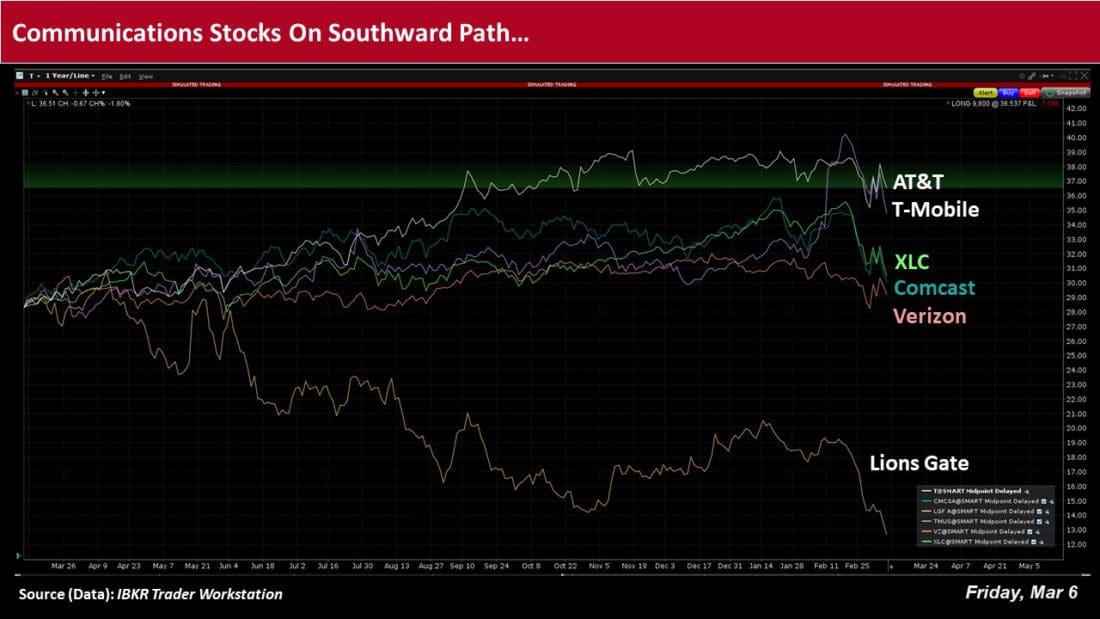Click the Mar 26 date on time axis
Screen dimensions: 1100x619
click(x=63, y=566)
